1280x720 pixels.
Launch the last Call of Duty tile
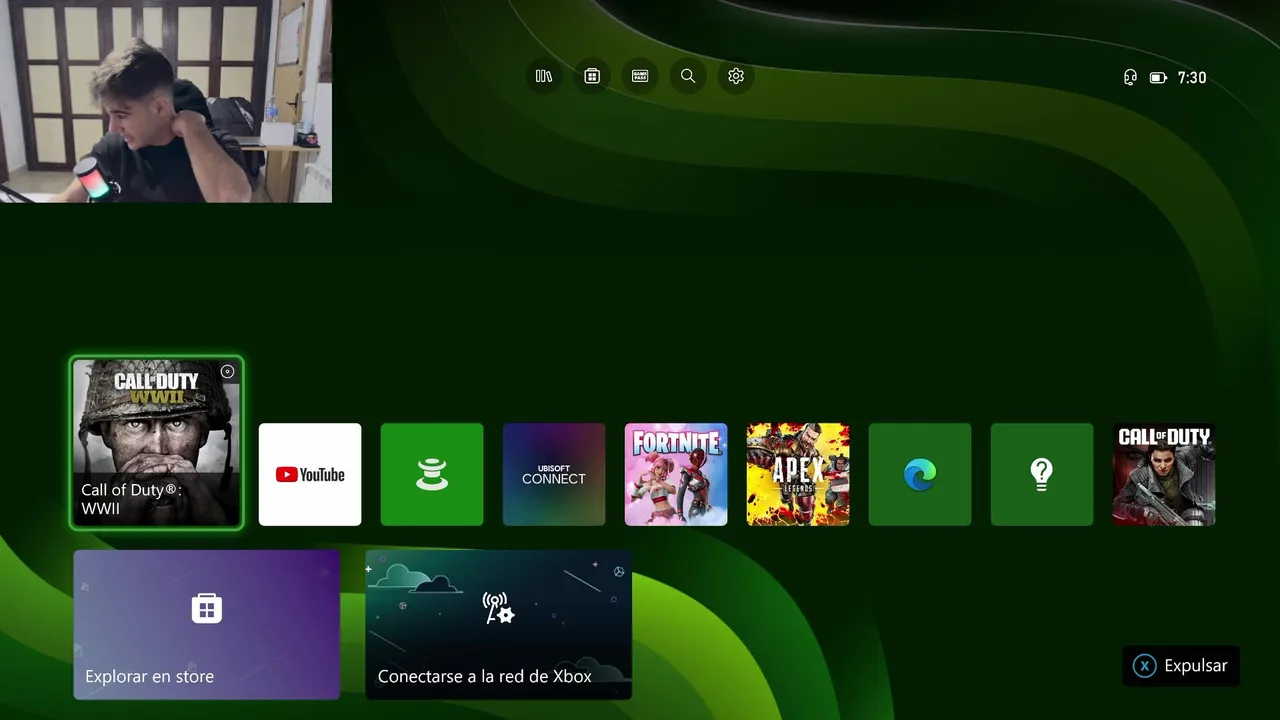coord(1164,474)
